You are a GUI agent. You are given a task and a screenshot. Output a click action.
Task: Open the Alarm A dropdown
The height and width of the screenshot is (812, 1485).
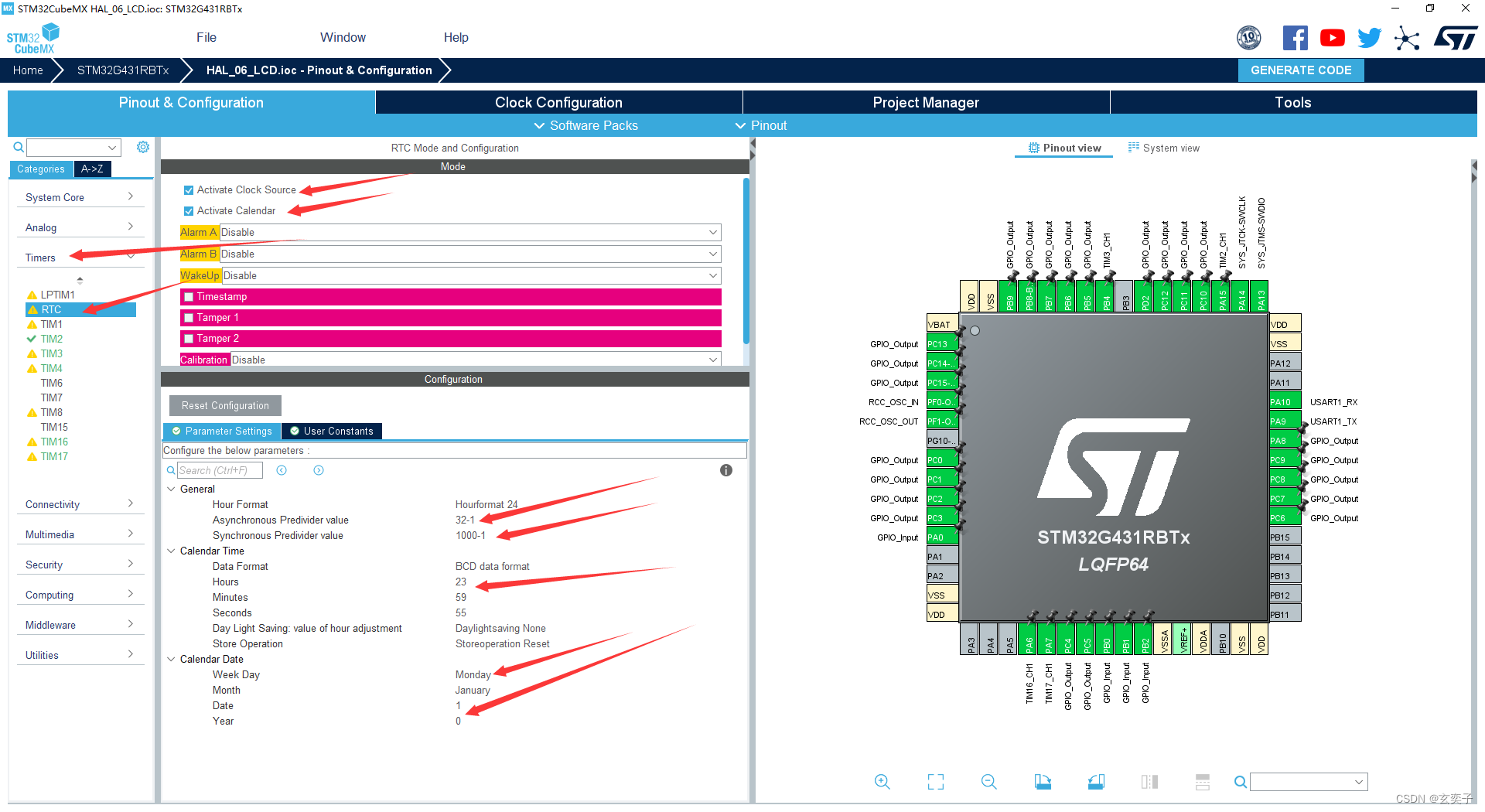(470, 233)
